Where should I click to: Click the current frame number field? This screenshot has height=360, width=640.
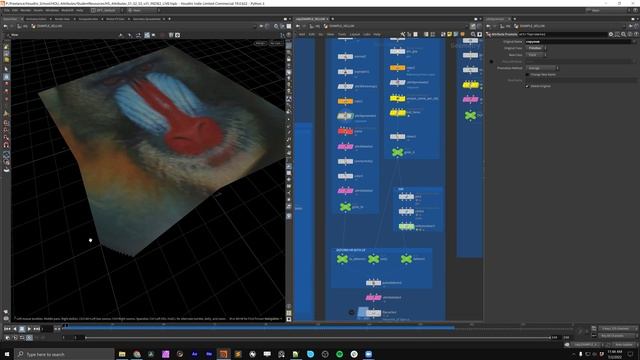47,329
